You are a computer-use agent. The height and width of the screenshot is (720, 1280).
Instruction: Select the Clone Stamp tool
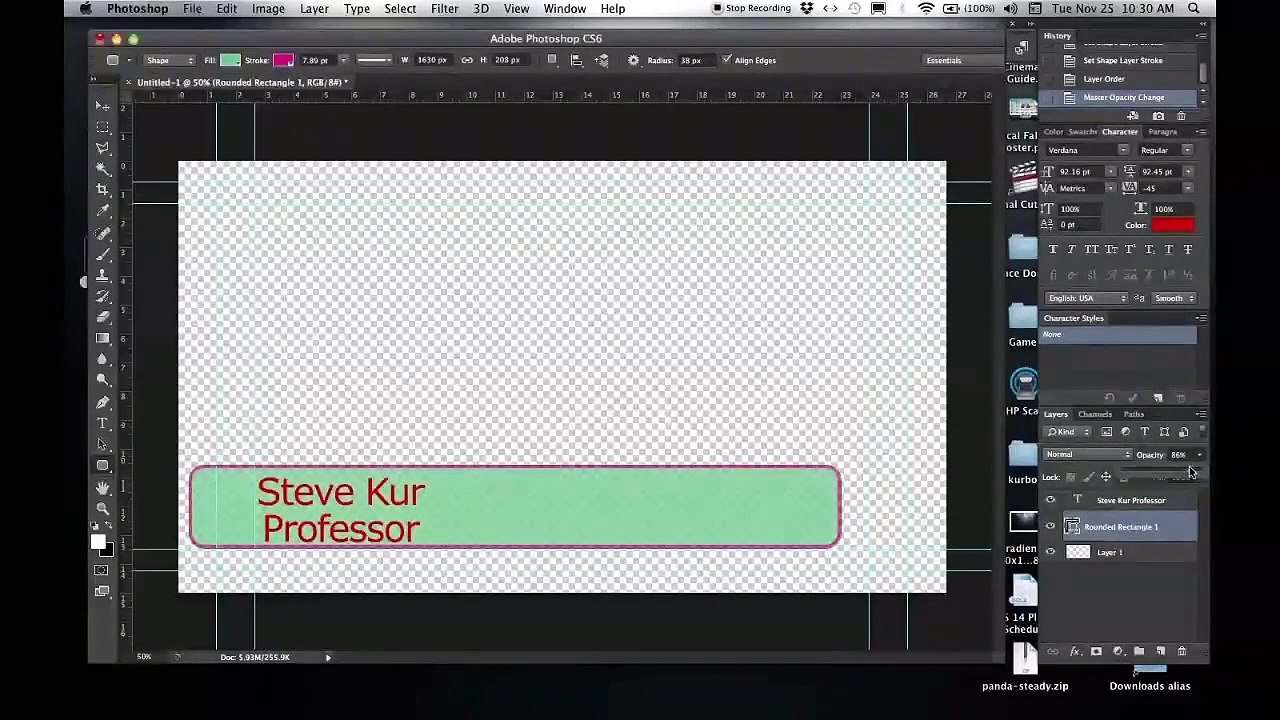[x=103, y=275]
